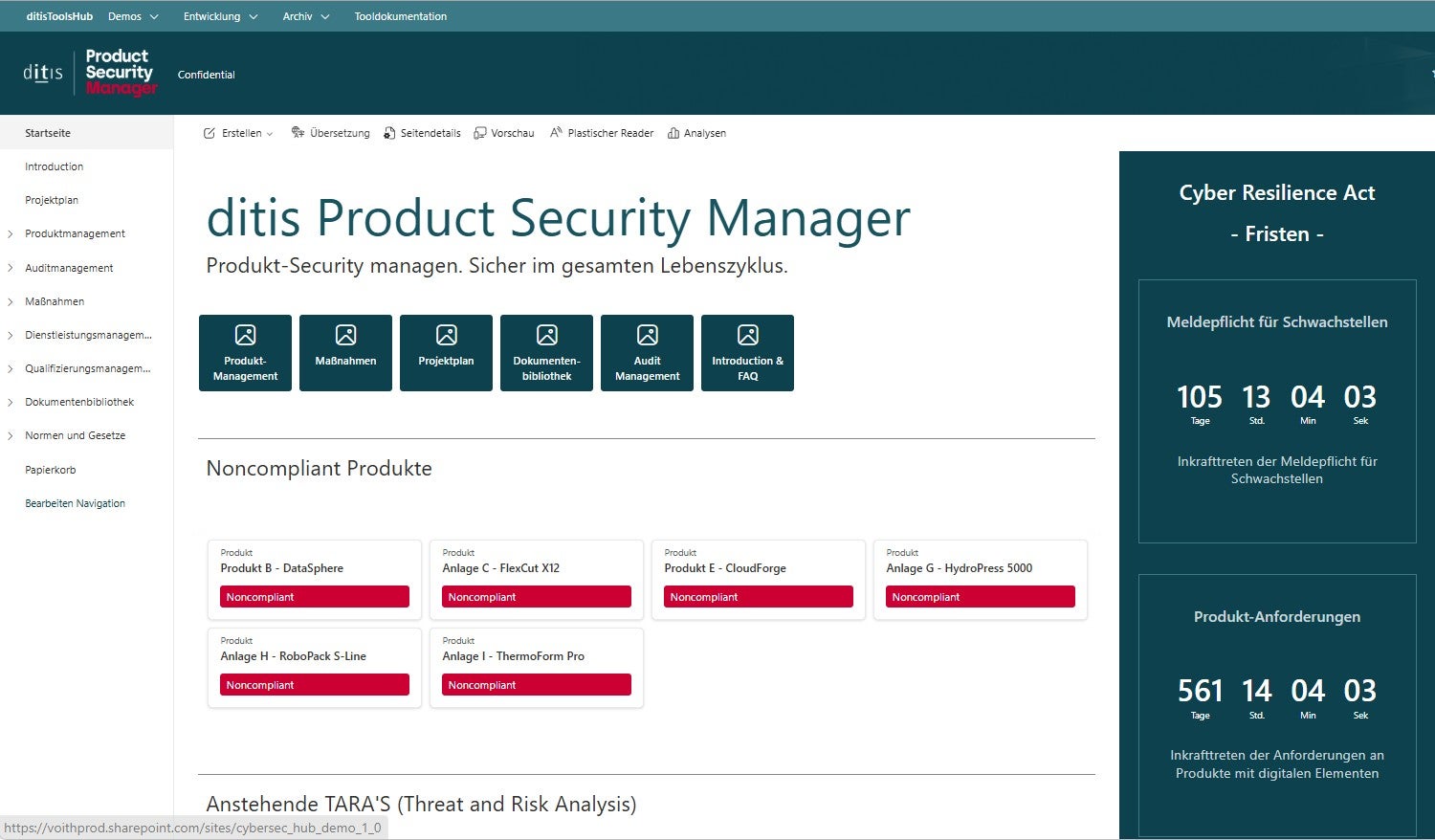Expand Auditmanagement in the sidebar

pyautogui.click(x=10, y=268)
